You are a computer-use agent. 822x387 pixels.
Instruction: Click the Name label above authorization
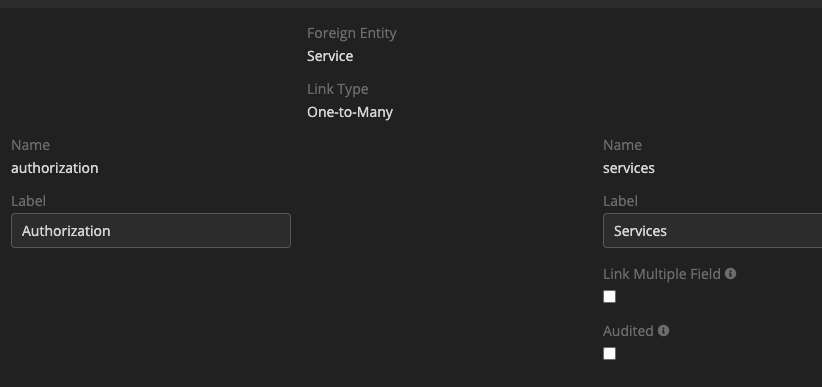pyautogui.click(x=30, y=145)
